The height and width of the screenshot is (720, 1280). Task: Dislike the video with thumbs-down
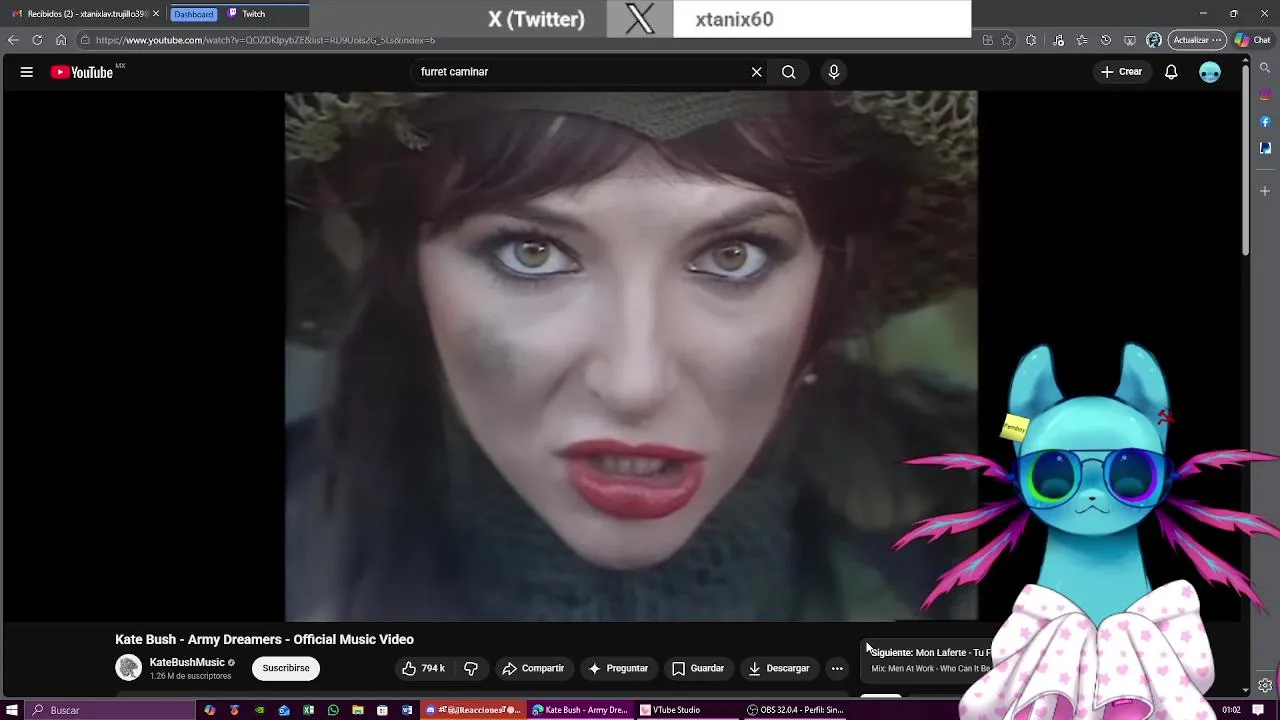pyautogui.click(x=471, y=668)
